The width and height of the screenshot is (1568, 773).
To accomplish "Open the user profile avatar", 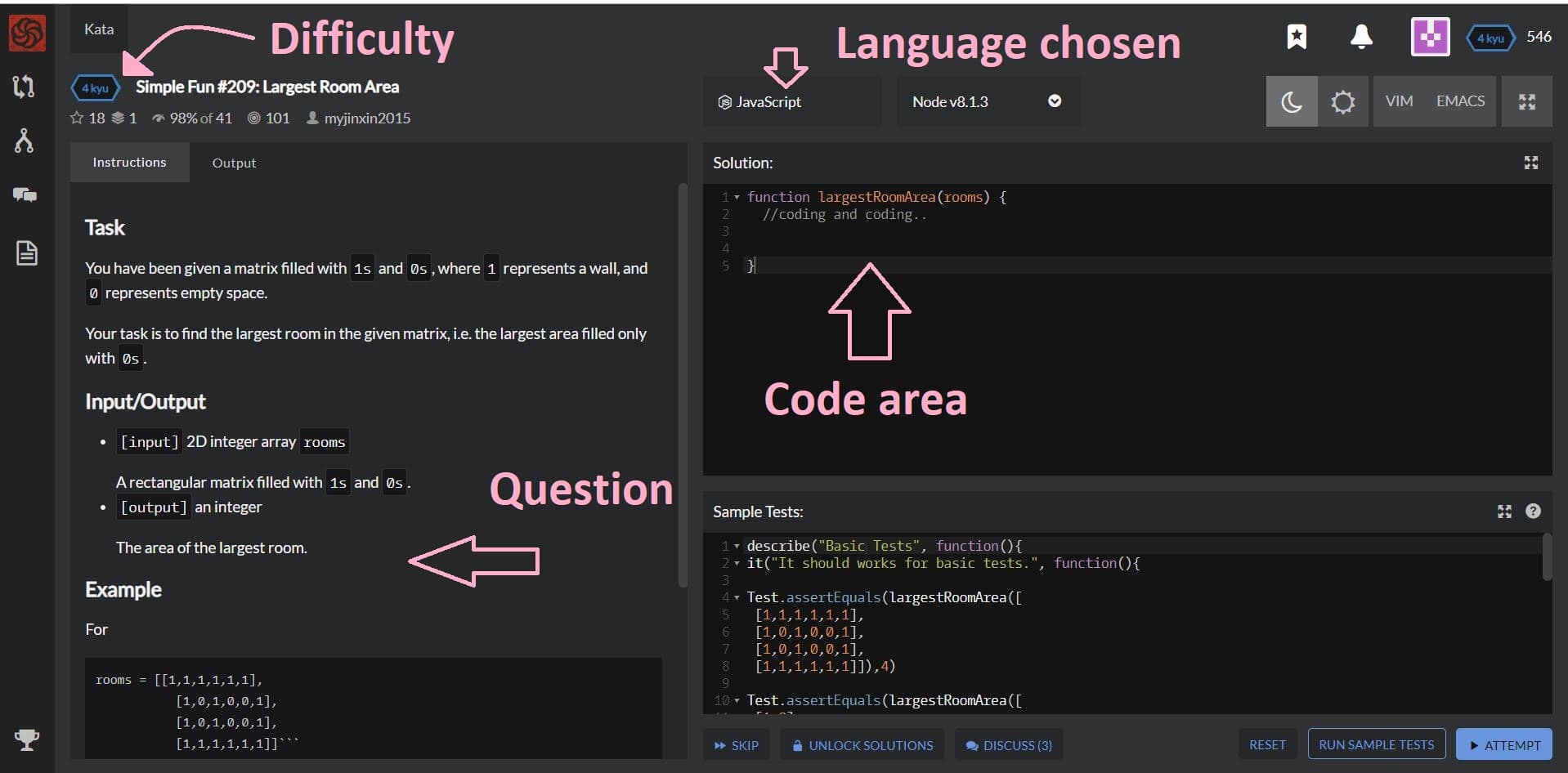I will coord(1430,37).
